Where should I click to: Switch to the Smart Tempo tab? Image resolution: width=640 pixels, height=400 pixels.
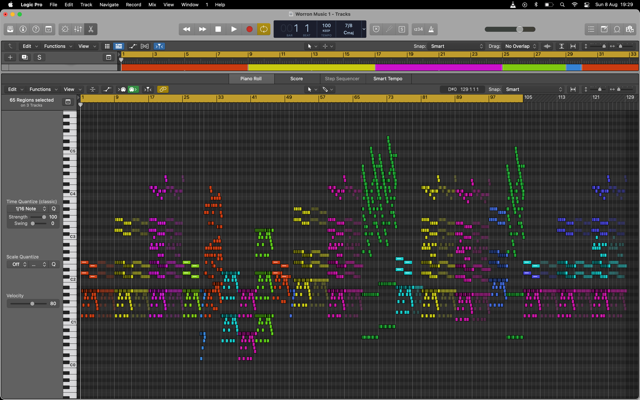(x=388, y=78)
